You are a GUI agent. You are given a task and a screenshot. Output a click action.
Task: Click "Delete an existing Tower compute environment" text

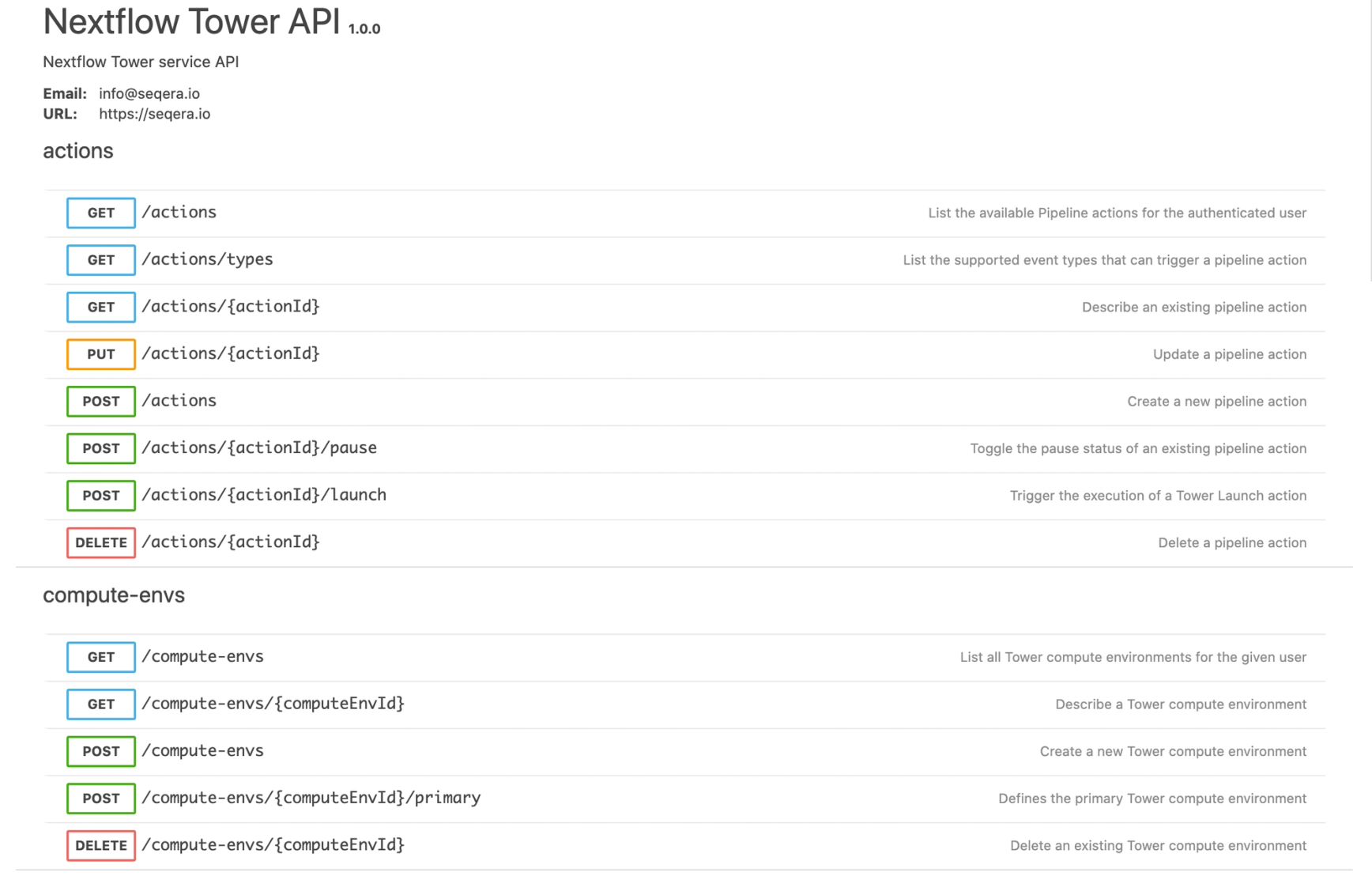(1158, 845)
